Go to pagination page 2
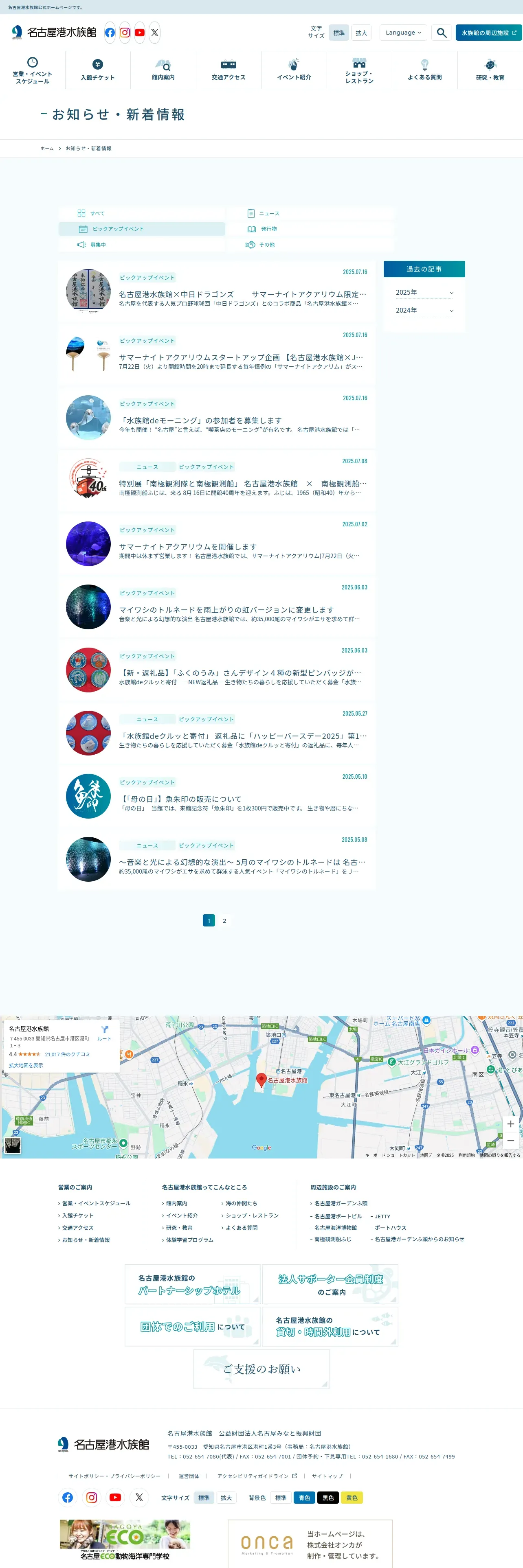 pyautogui.click(x=224, y=920)
